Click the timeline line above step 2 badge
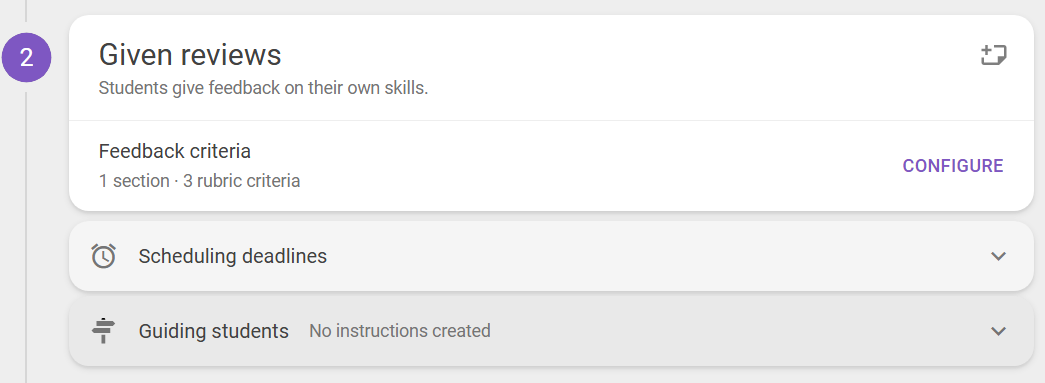 point(26,10)
